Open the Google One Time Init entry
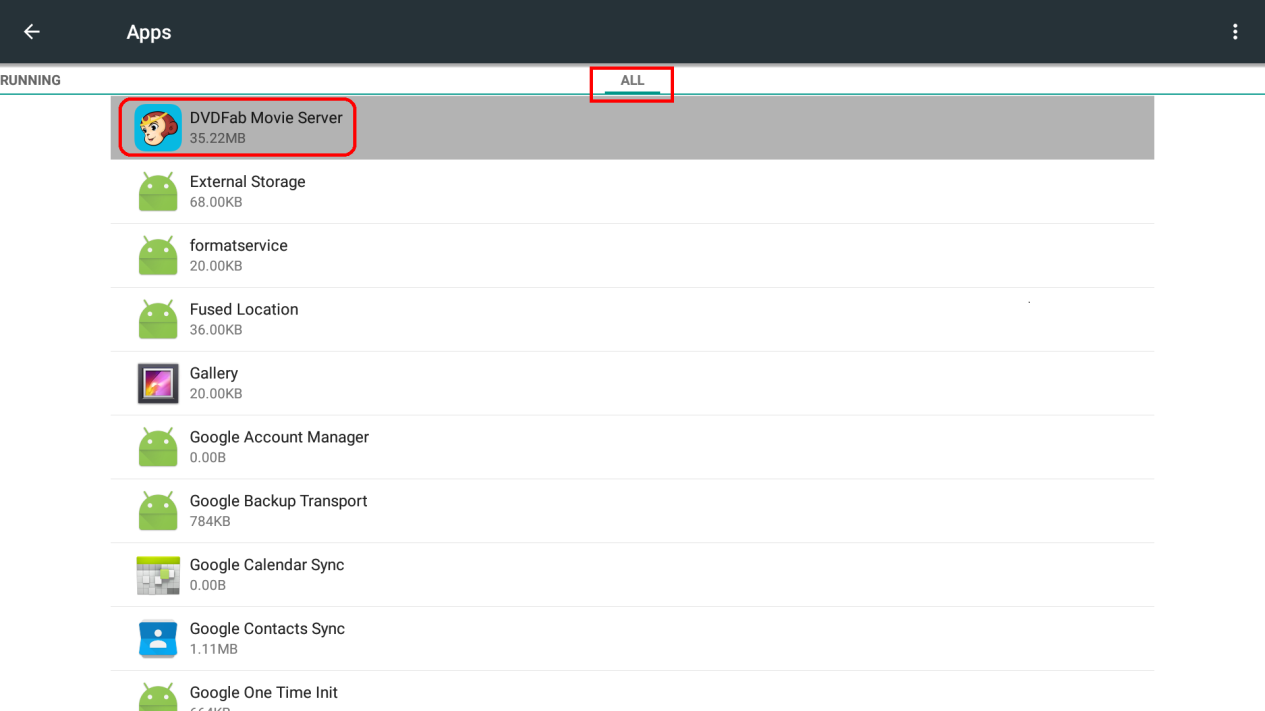This screenshot has width=1265, height=711. coord(632,695)
